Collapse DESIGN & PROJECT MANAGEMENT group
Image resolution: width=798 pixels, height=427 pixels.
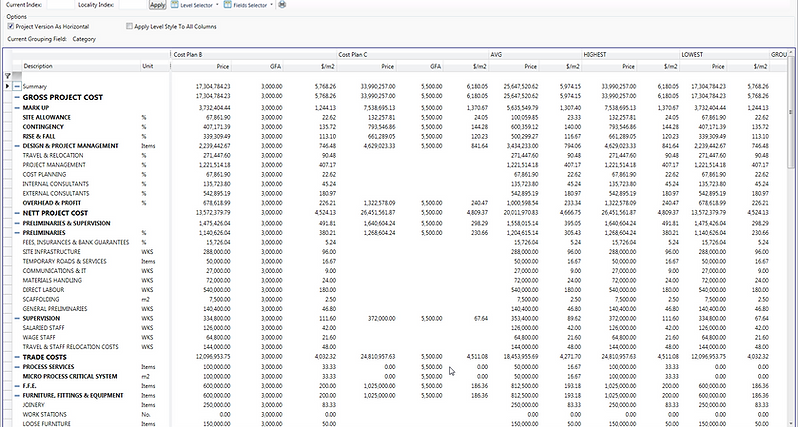[17, 146]
